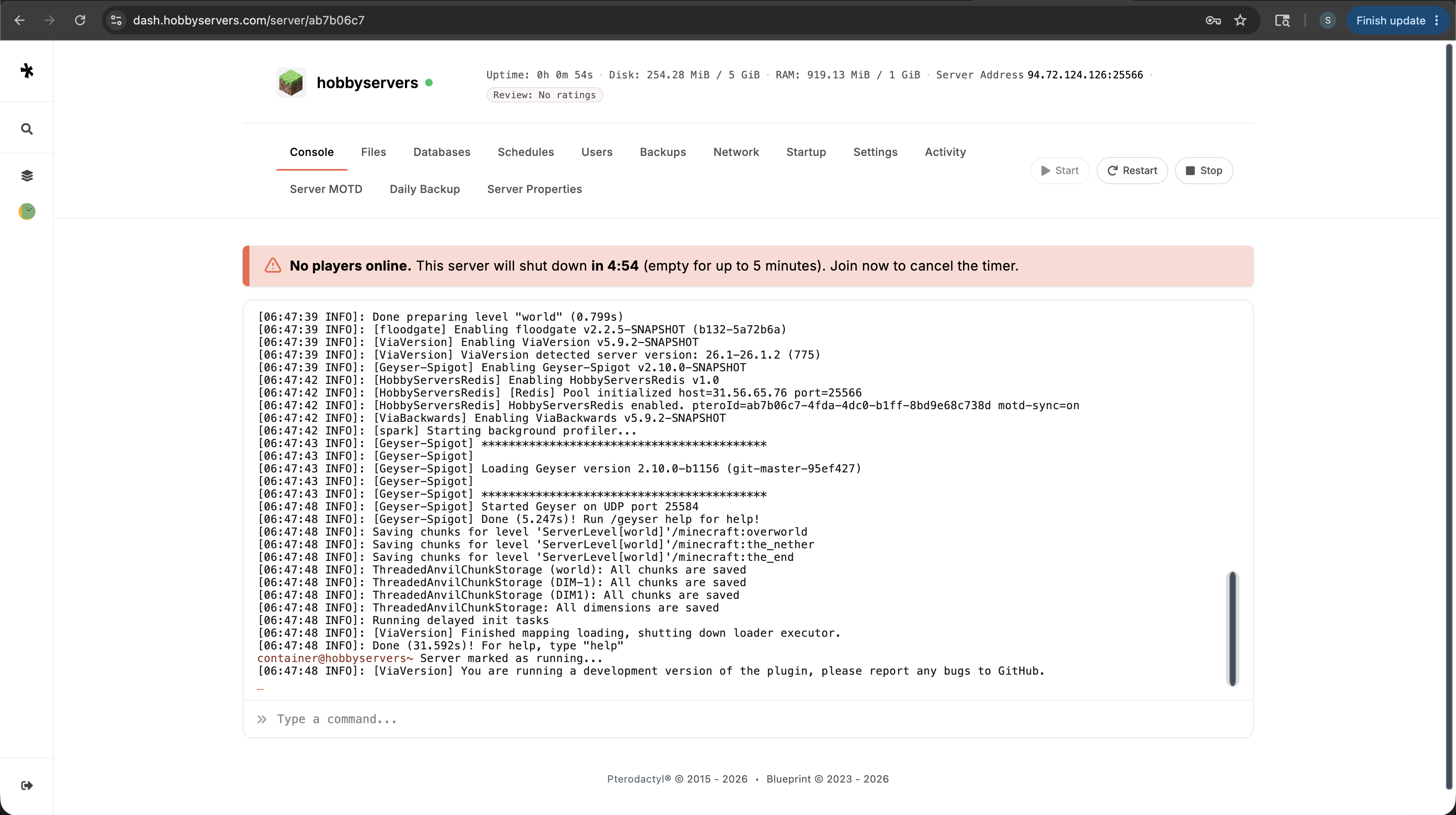This screenshot has height=815, width=1456.
Task: Click the Minecraft grass block server icon
Action: 291,83
